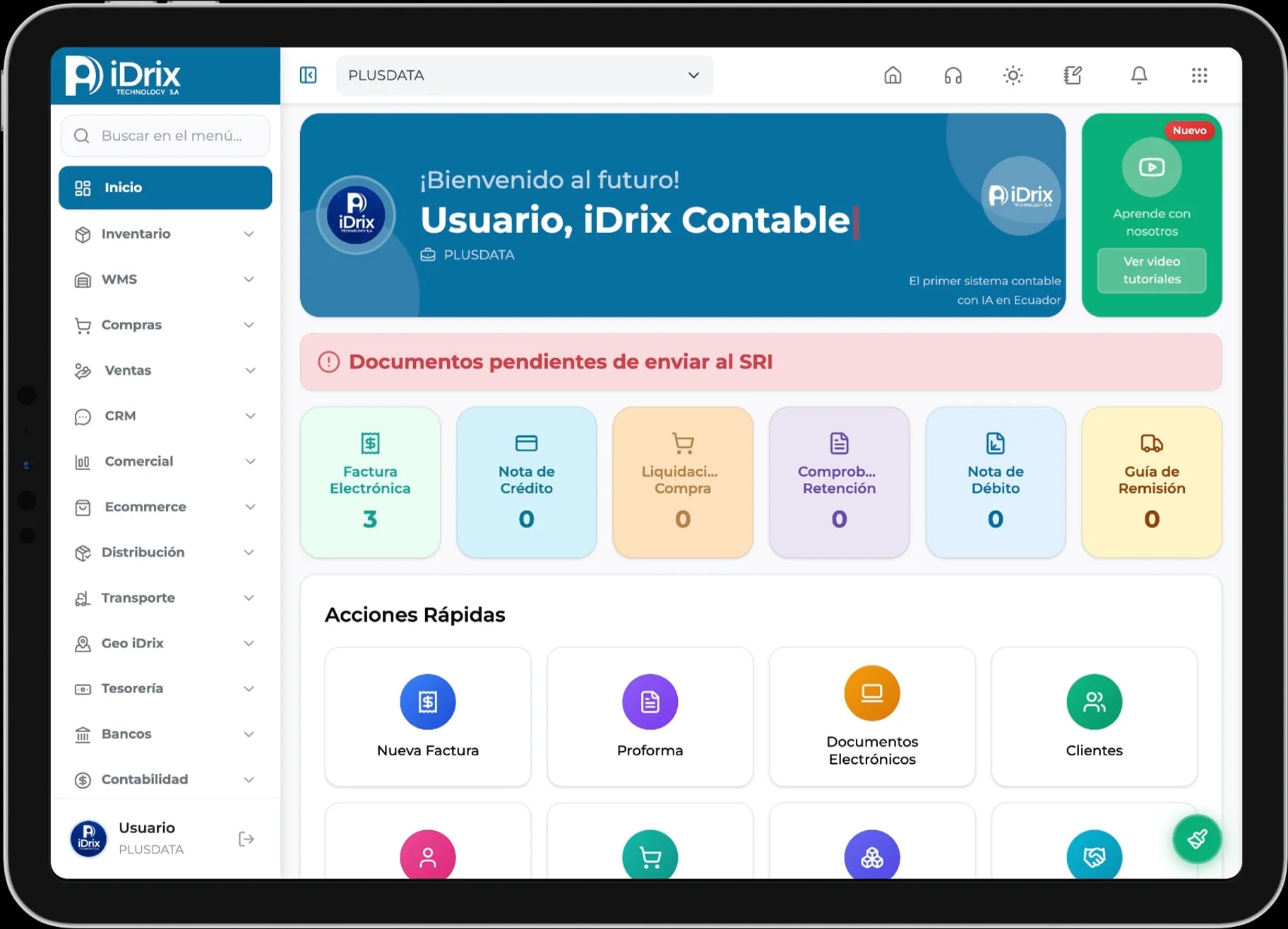Screen dimensions: 1288x929
Task: Click the video play icon
Action: tap(1151, 167)
